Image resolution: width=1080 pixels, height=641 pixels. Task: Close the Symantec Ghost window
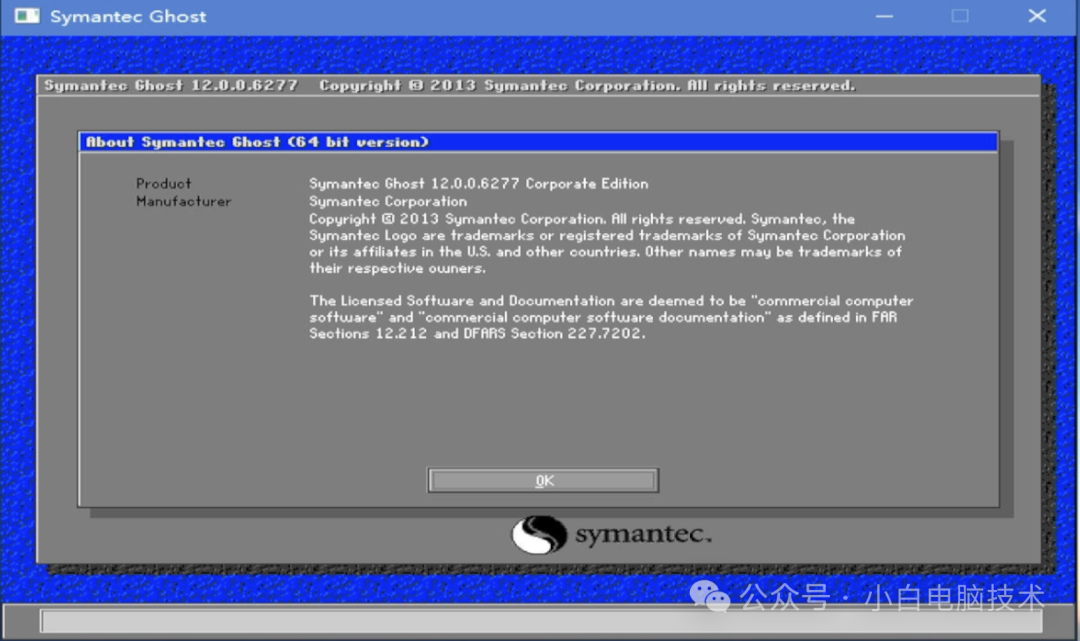(1037, 16)
